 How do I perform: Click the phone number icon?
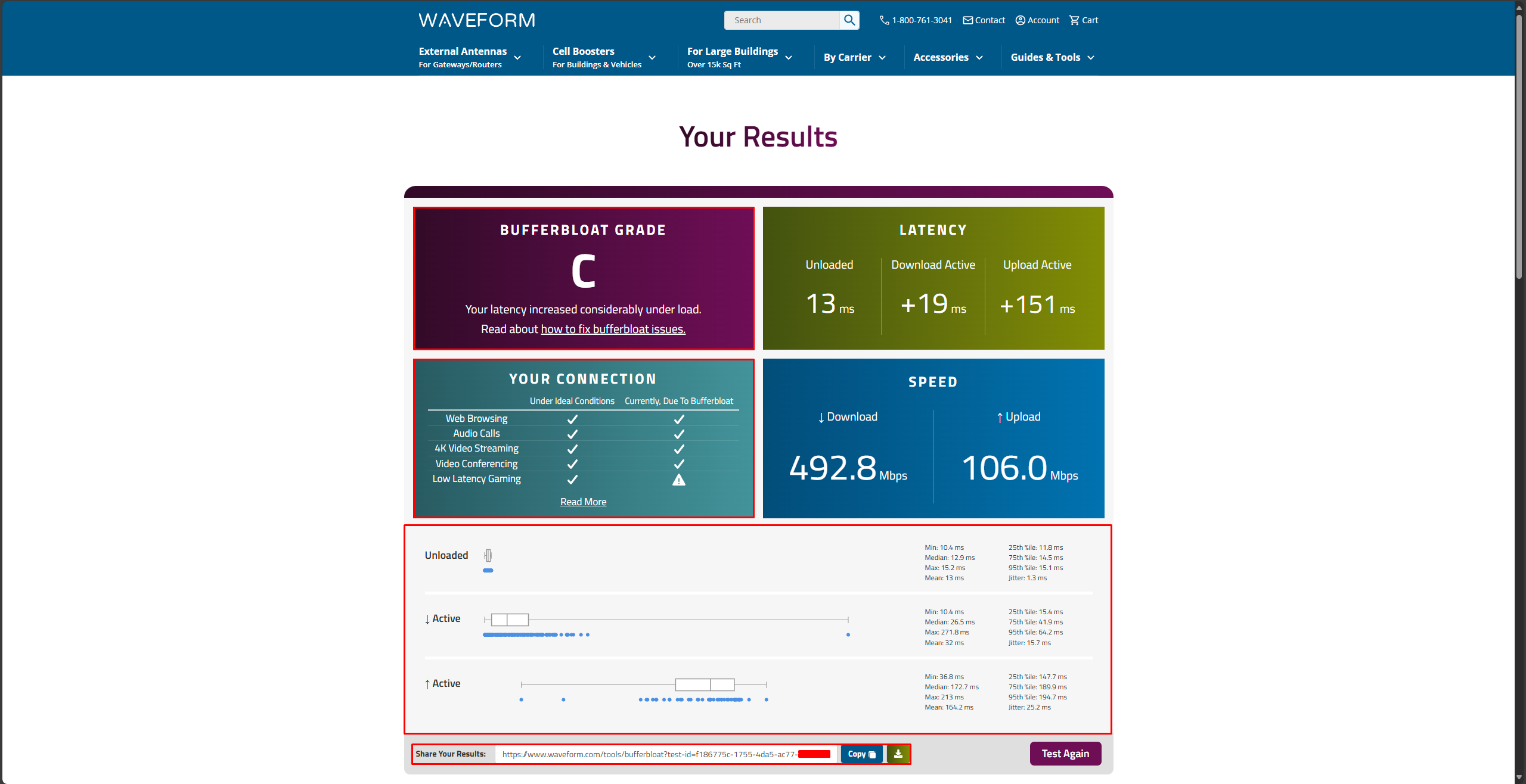[x=884, y=20]
